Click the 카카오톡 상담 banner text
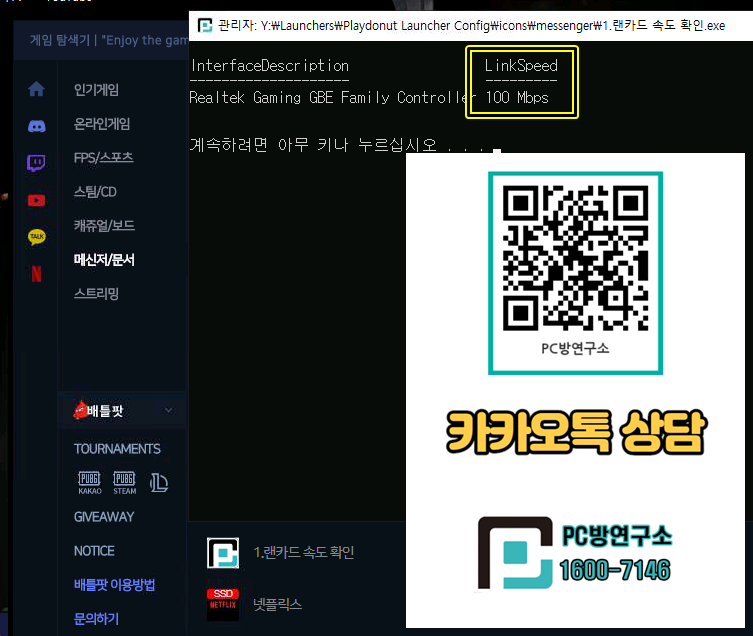 coord(575,432)
